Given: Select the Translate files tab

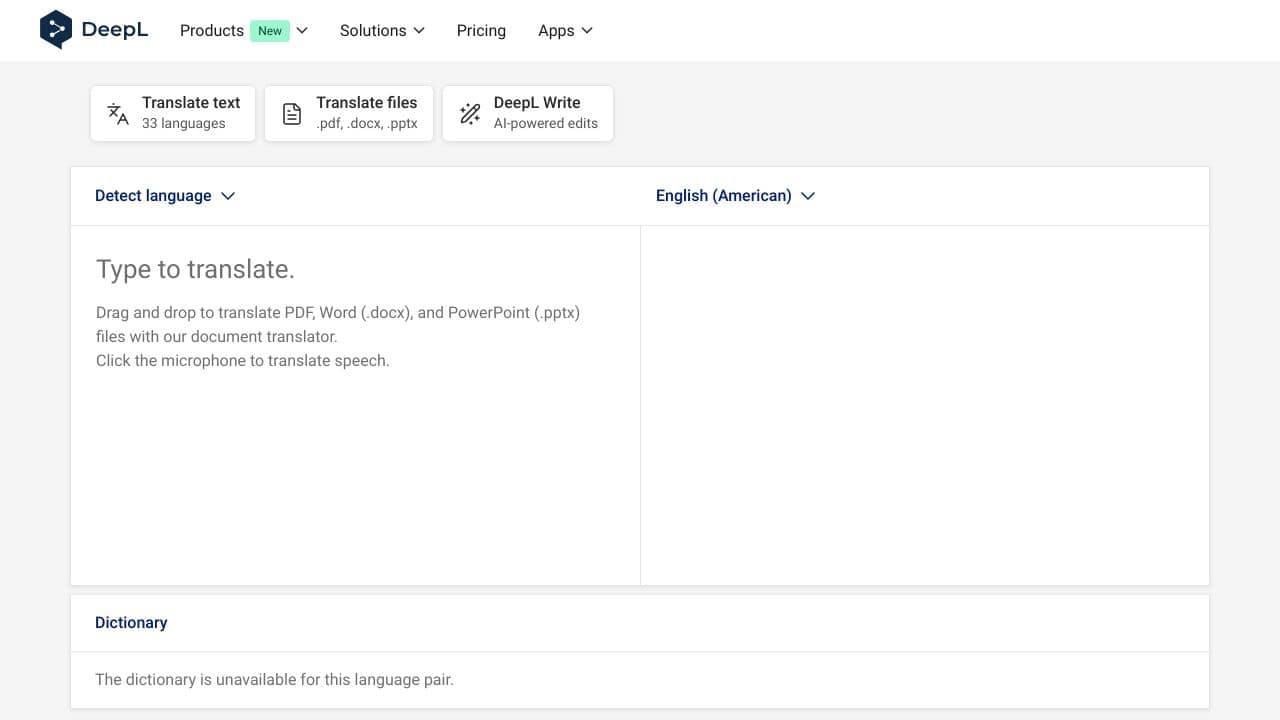Looking at the screenshot, I should click(x=349, y=113).
